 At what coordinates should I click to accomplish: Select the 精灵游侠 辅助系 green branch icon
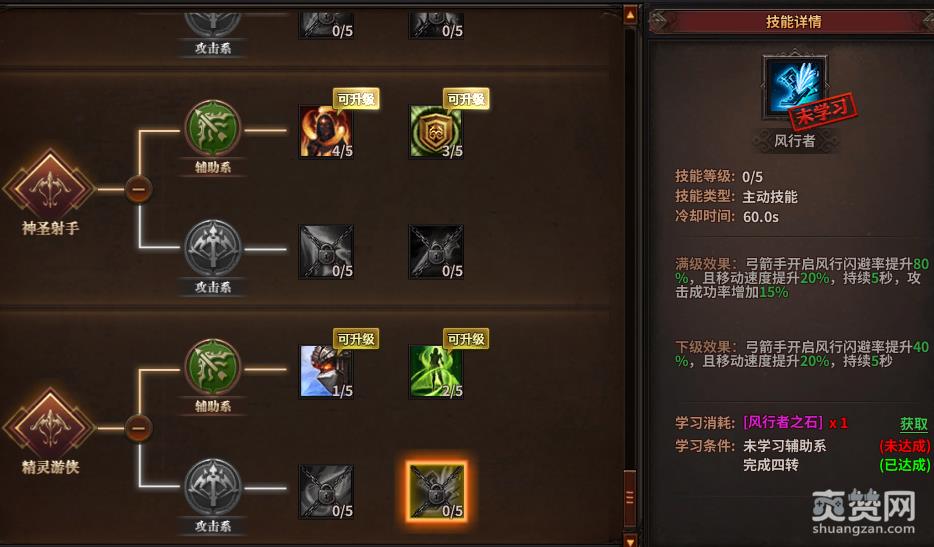(213, 368)
